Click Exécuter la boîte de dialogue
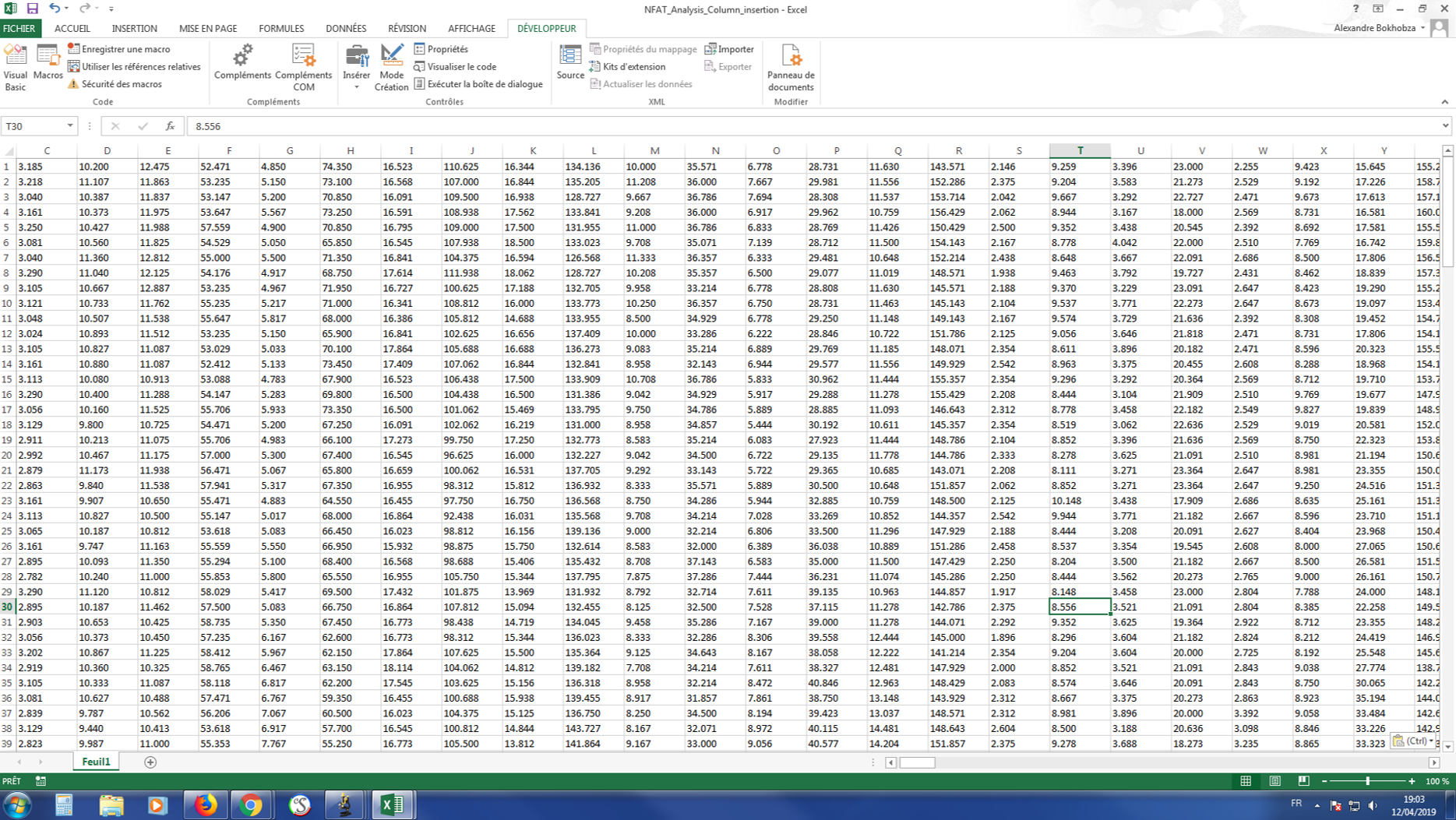 (478, 84)
